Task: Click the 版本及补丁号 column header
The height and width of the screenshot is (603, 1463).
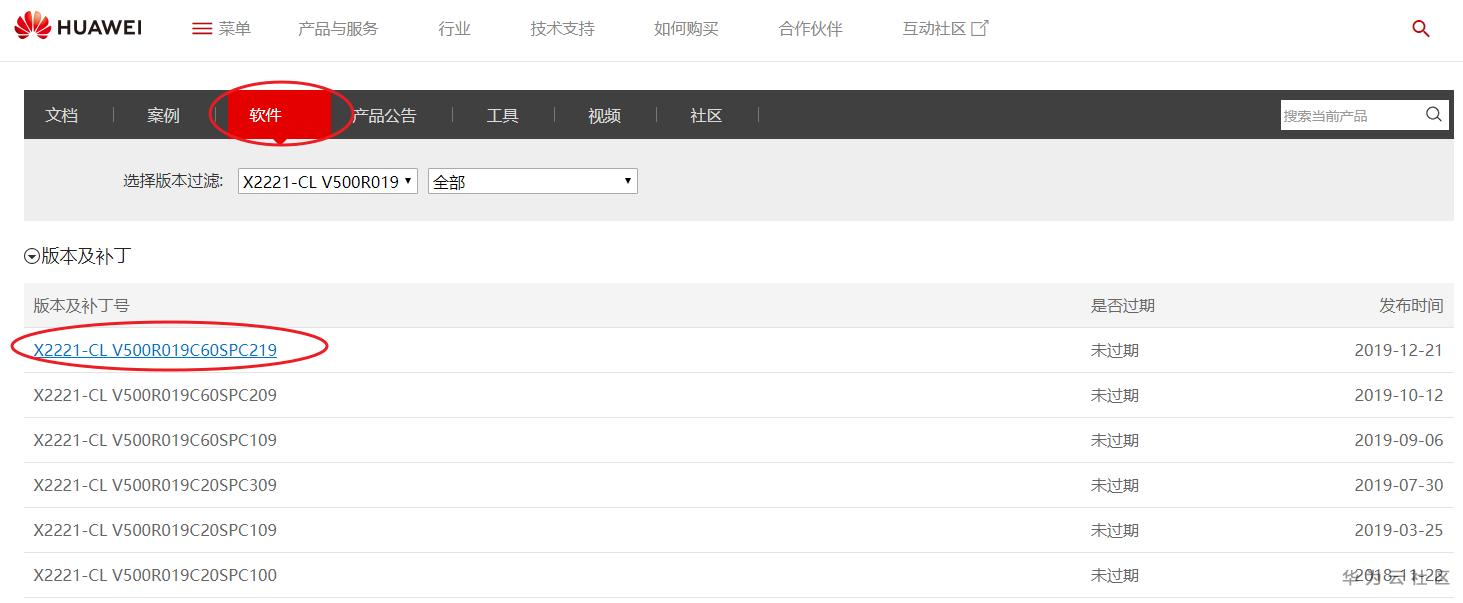Action: pyautogui.click(x=81, y=305)
